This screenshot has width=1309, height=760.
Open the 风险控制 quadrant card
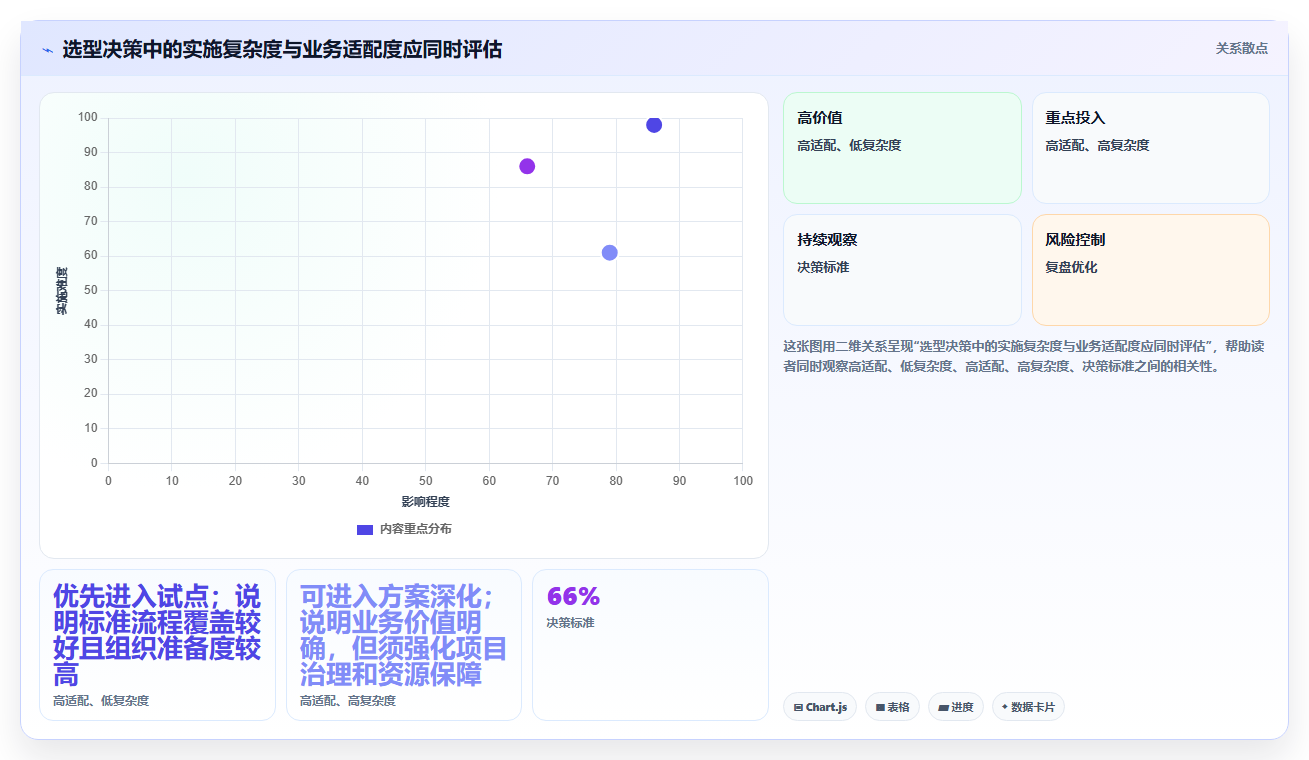[1150, 270]
